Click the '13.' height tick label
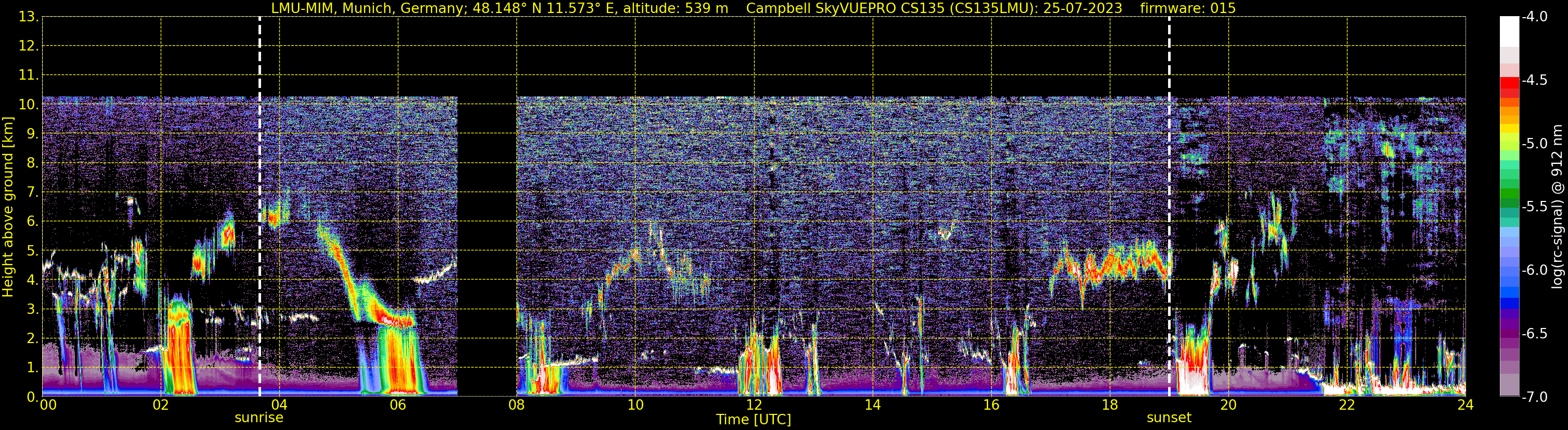Image resolution: width=1568 pixels, height=430 pixels. (29, 17)
